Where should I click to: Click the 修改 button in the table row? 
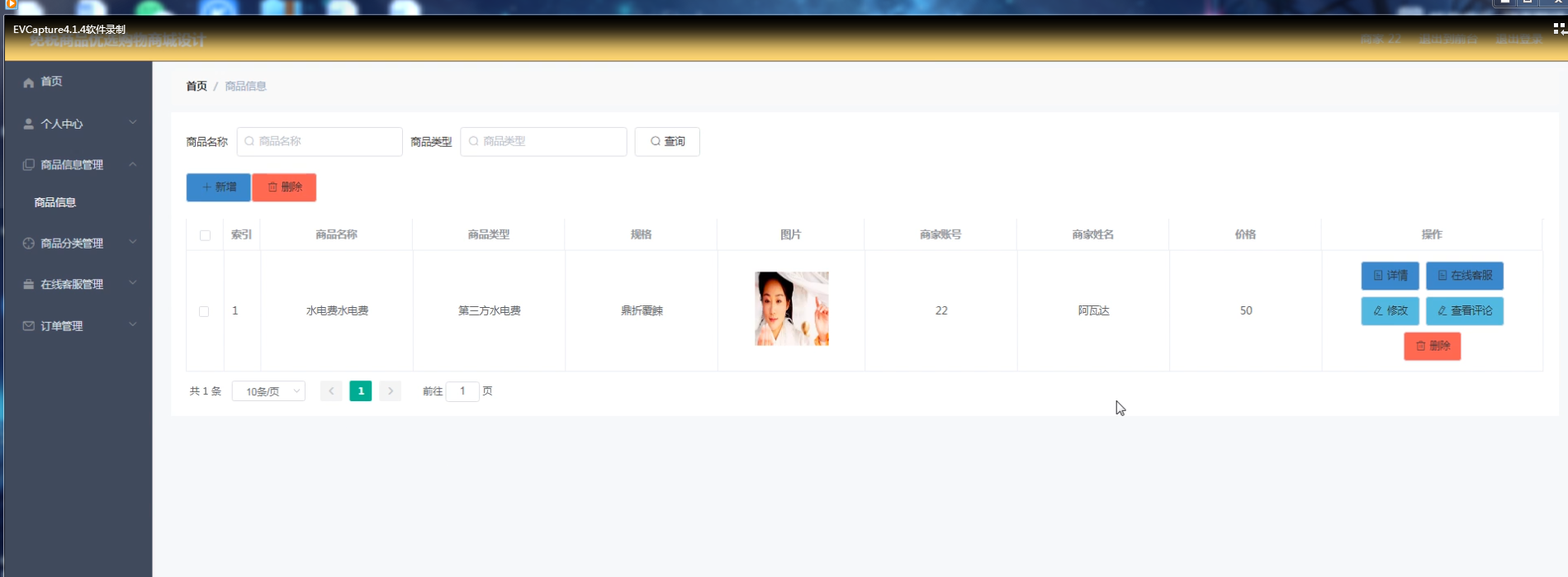click(x=1390, y=311)
